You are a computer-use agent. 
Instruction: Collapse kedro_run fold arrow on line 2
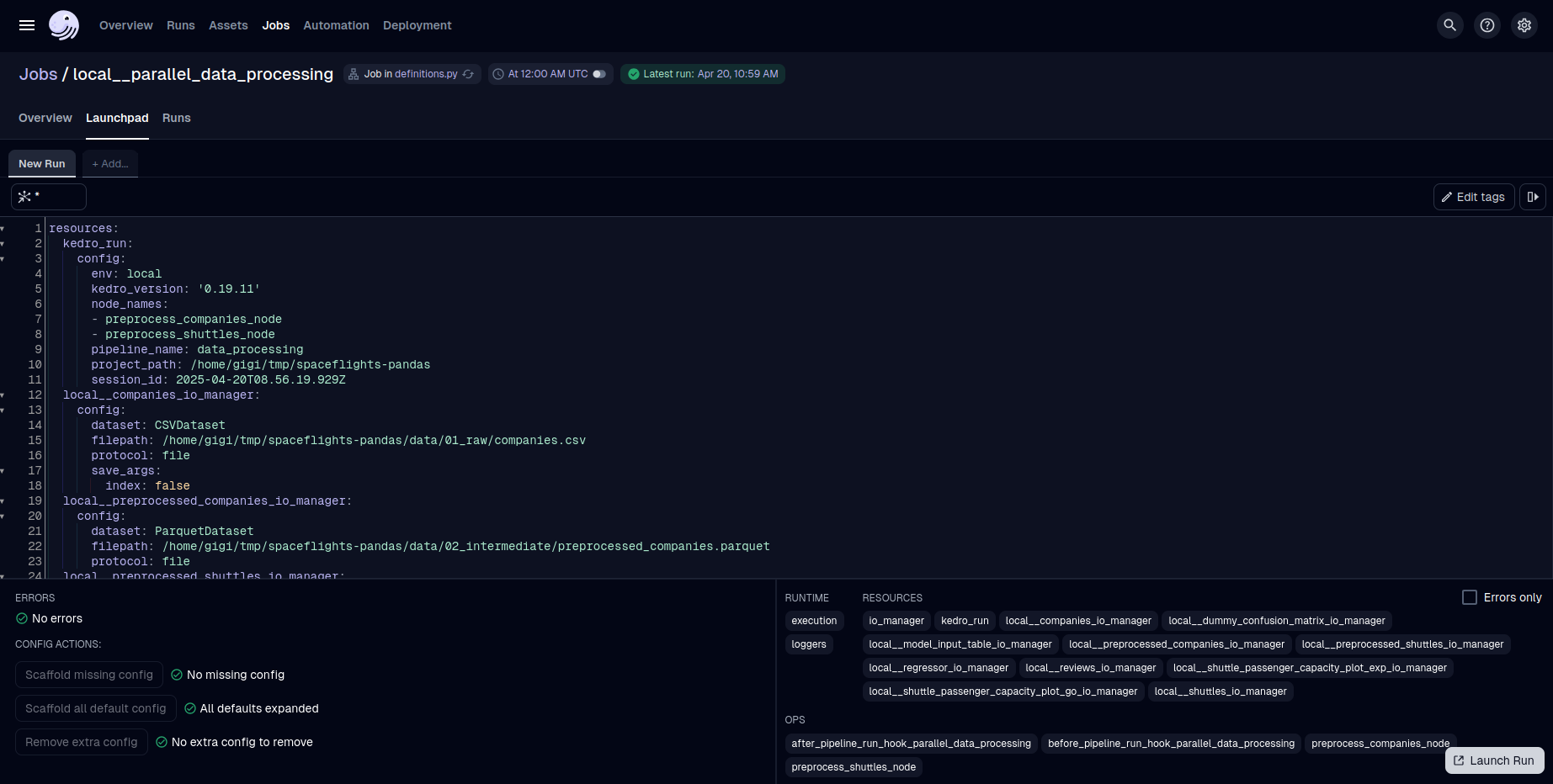[3, 244]
